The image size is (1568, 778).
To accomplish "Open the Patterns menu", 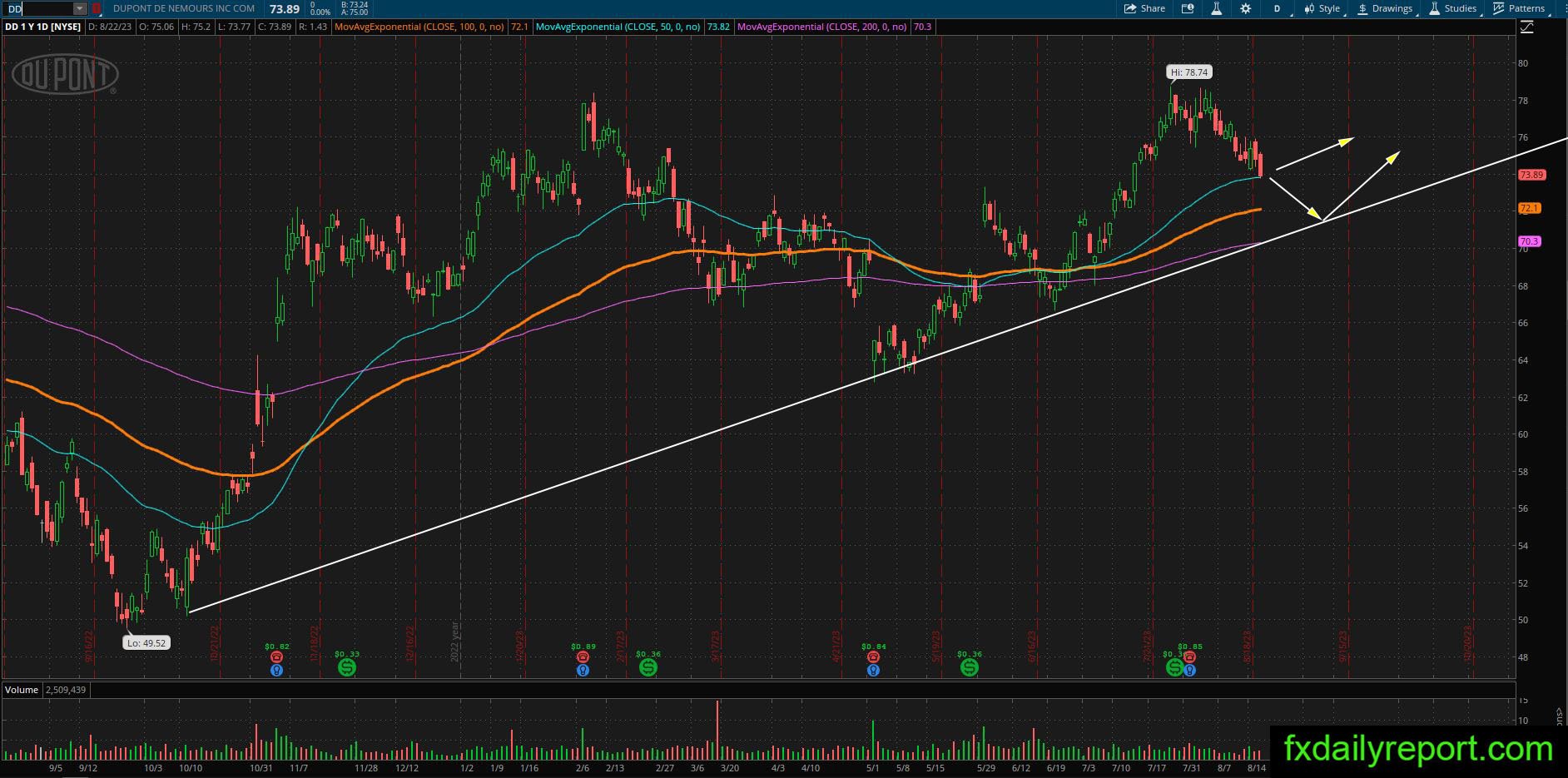I will [1520, 8].
